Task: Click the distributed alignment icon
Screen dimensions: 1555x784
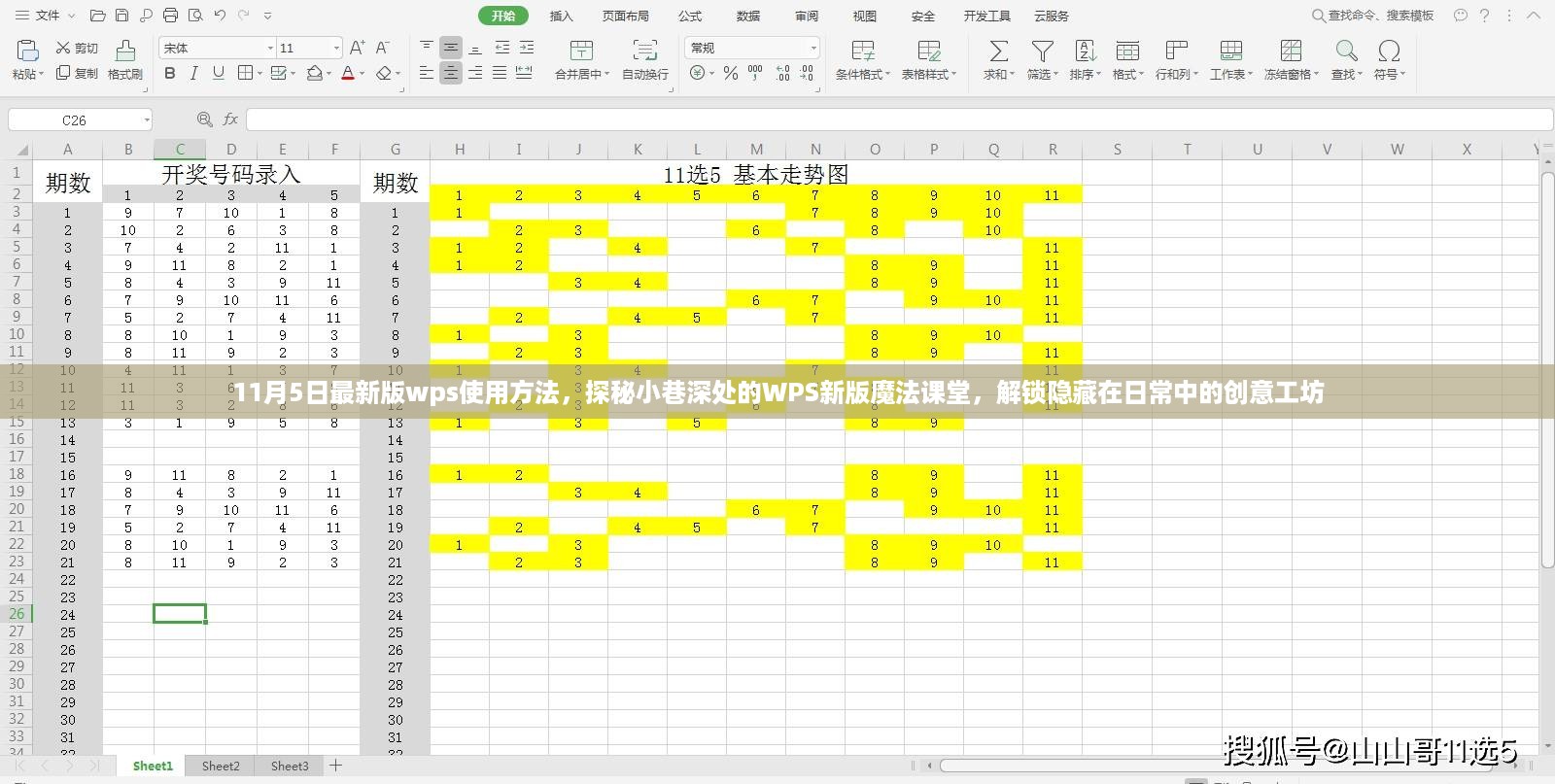Action: [x=524, y=73]
